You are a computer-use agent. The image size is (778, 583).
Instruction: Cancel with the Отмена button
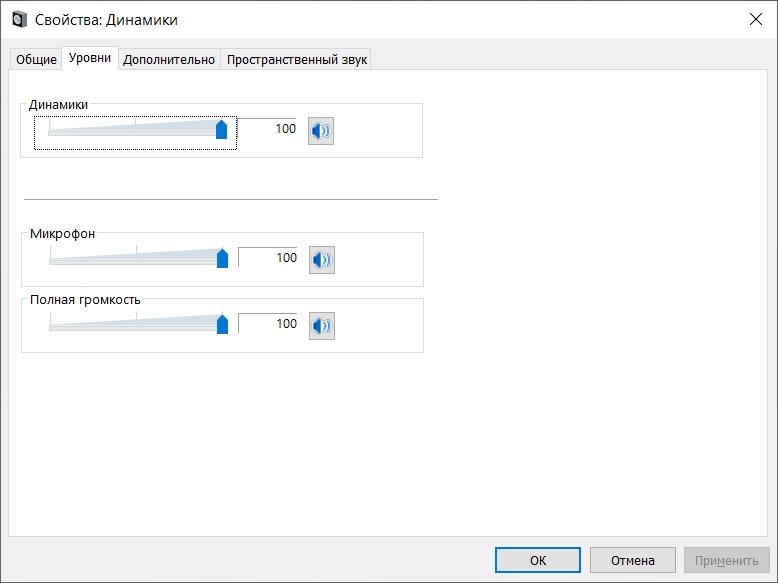point(633,560)
